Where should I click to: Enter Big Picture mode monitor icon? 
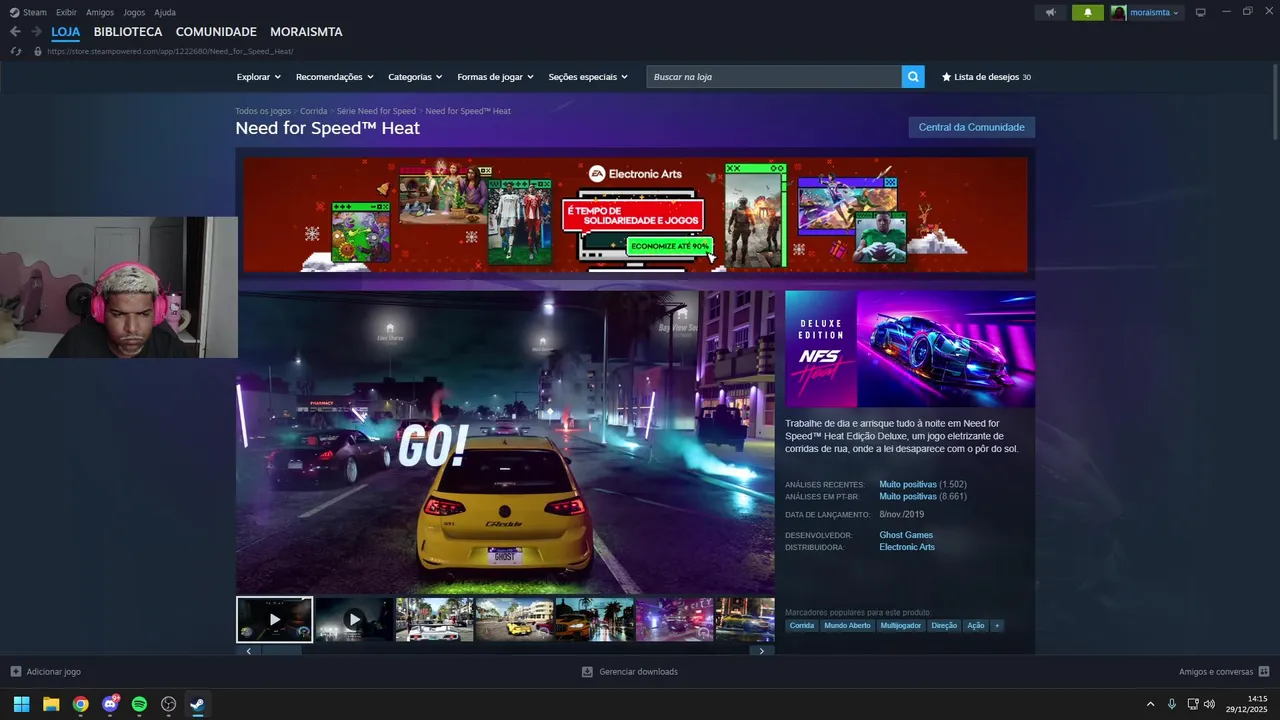point(1201,13)
